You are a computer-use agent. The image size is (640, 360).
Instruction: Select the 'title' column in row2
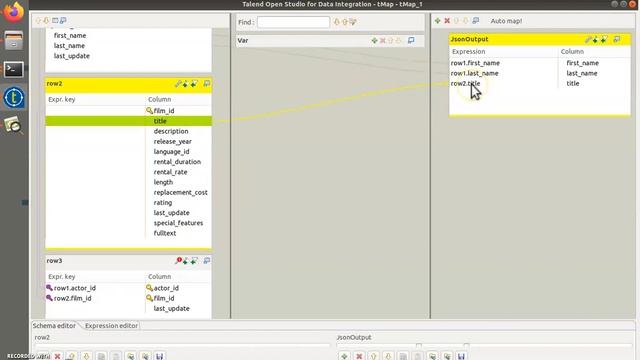point(160,121)
